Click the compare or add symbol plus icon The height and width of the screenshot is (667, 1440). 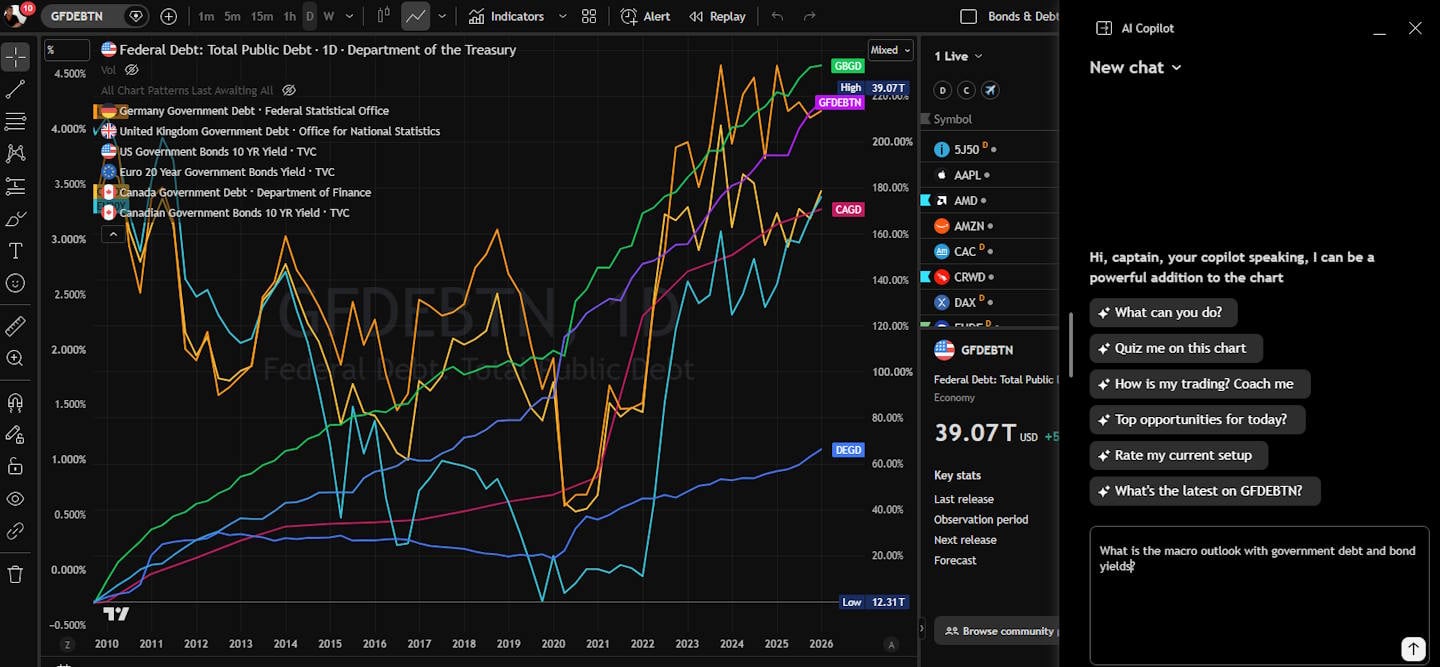click(x=169, y=16)
